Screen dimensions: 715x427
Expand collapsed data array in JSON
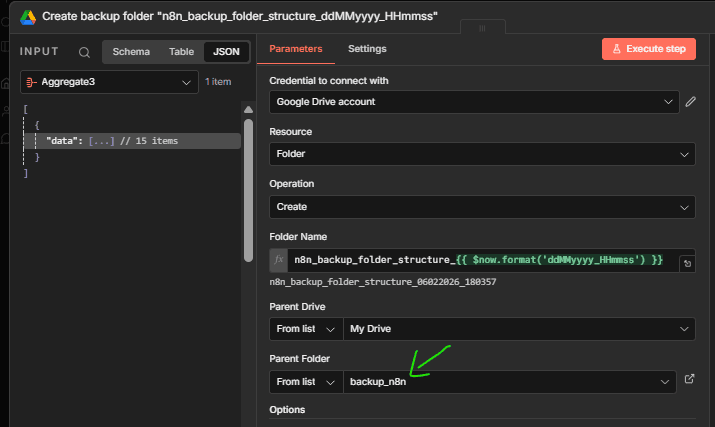pos(101,141)
